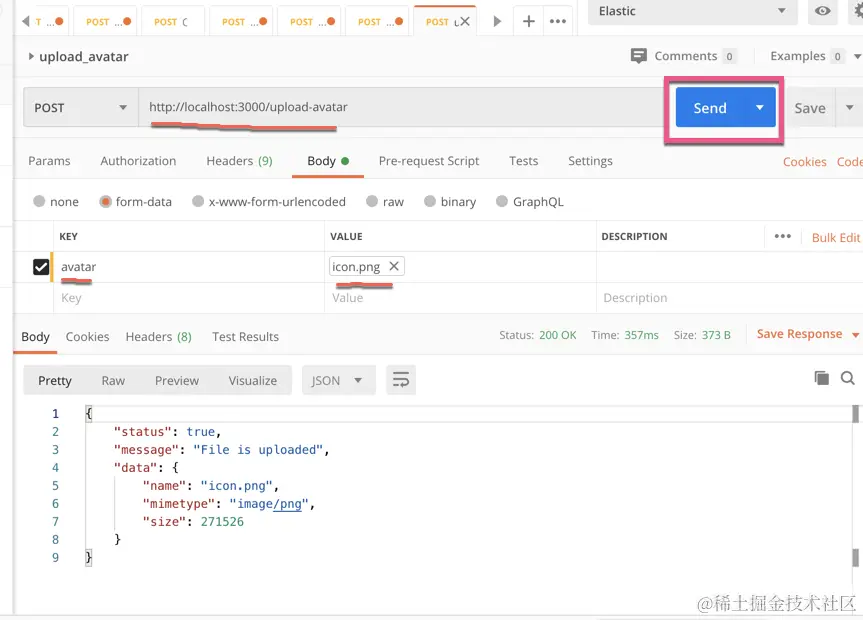Open the request Body tab
863x620 pixels.
(327, 161)
